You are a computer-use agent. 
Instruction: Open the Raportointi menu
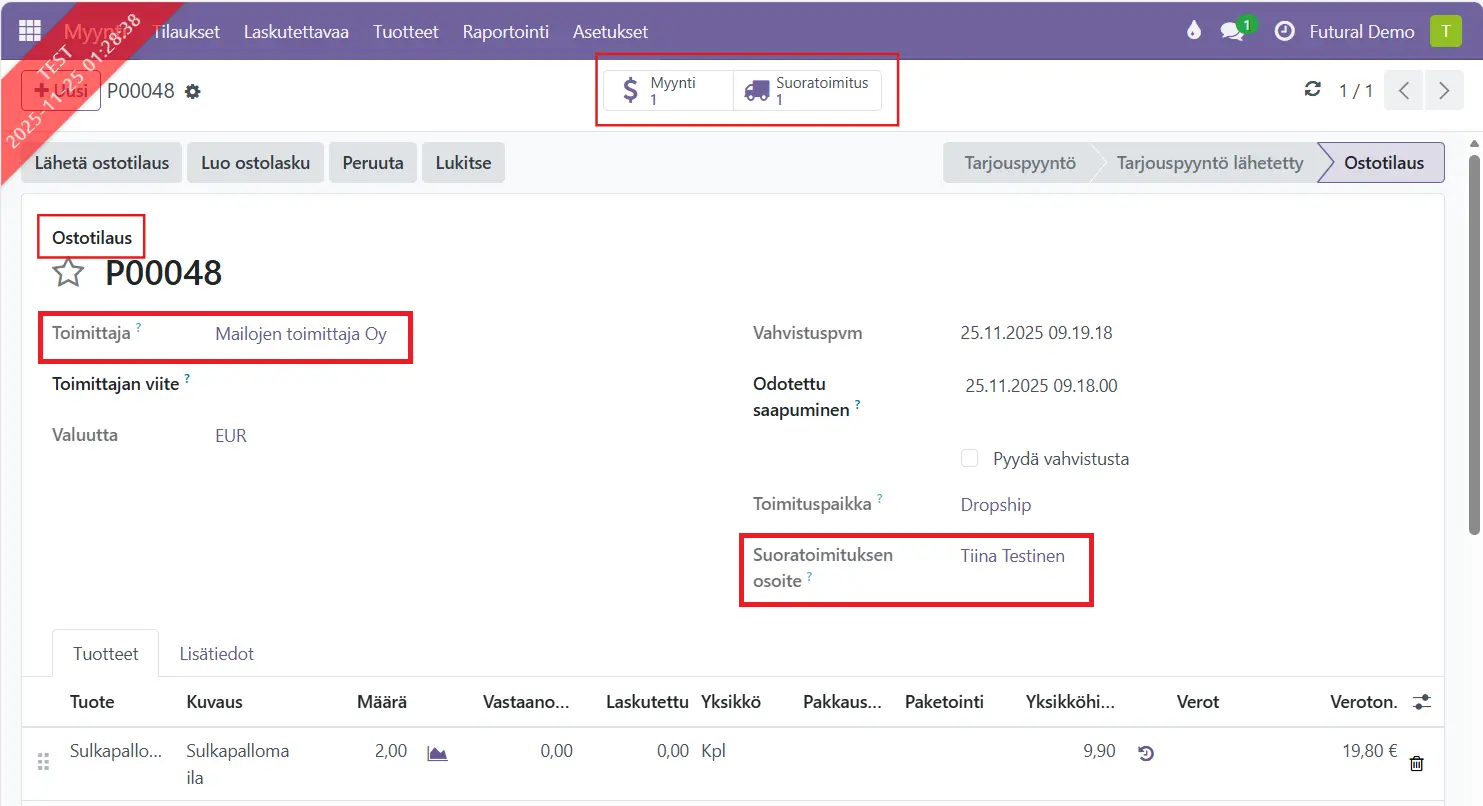pos(505,31)
